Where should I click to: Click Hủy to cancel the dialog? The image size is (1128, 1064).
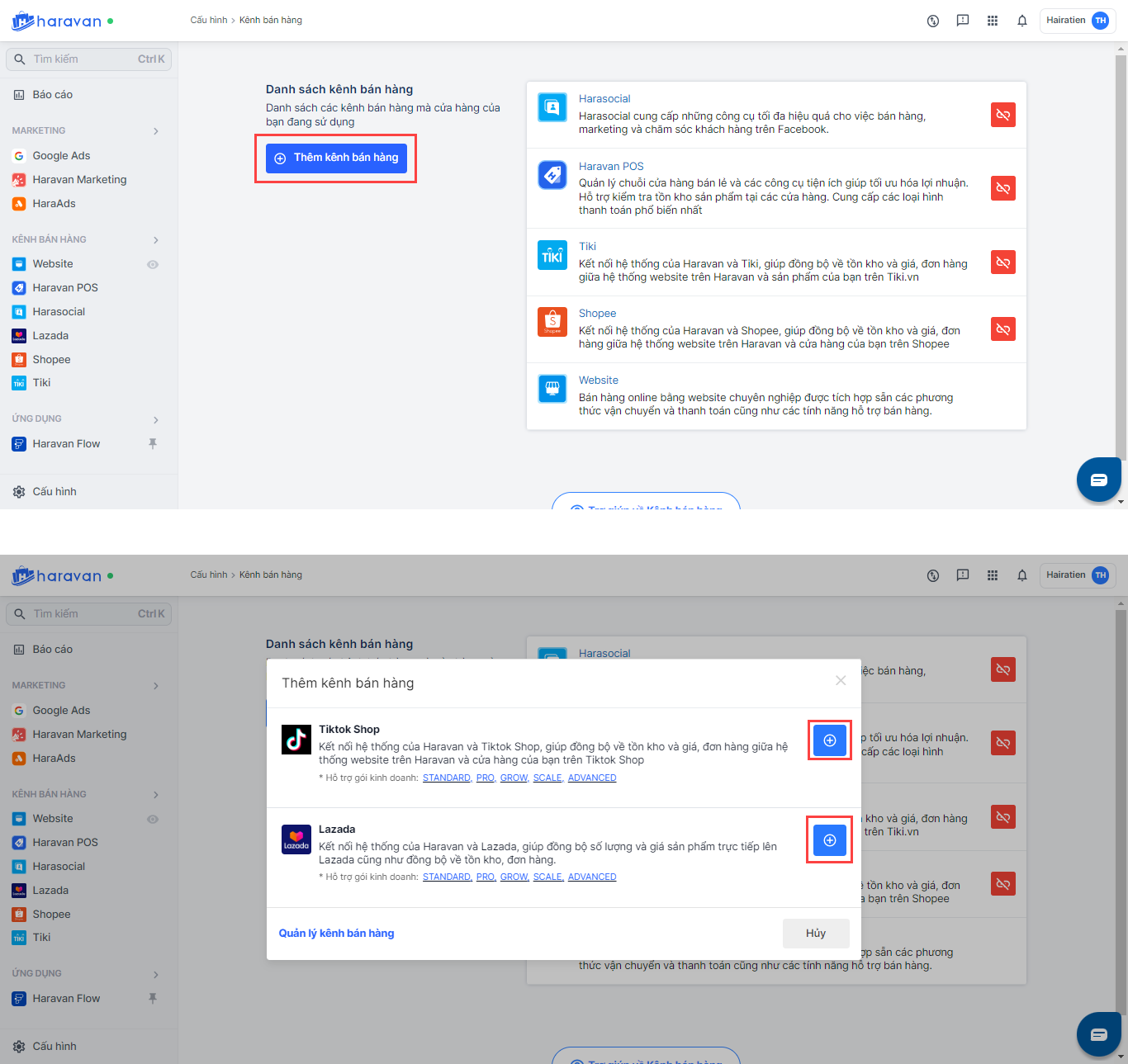(816, 934)
